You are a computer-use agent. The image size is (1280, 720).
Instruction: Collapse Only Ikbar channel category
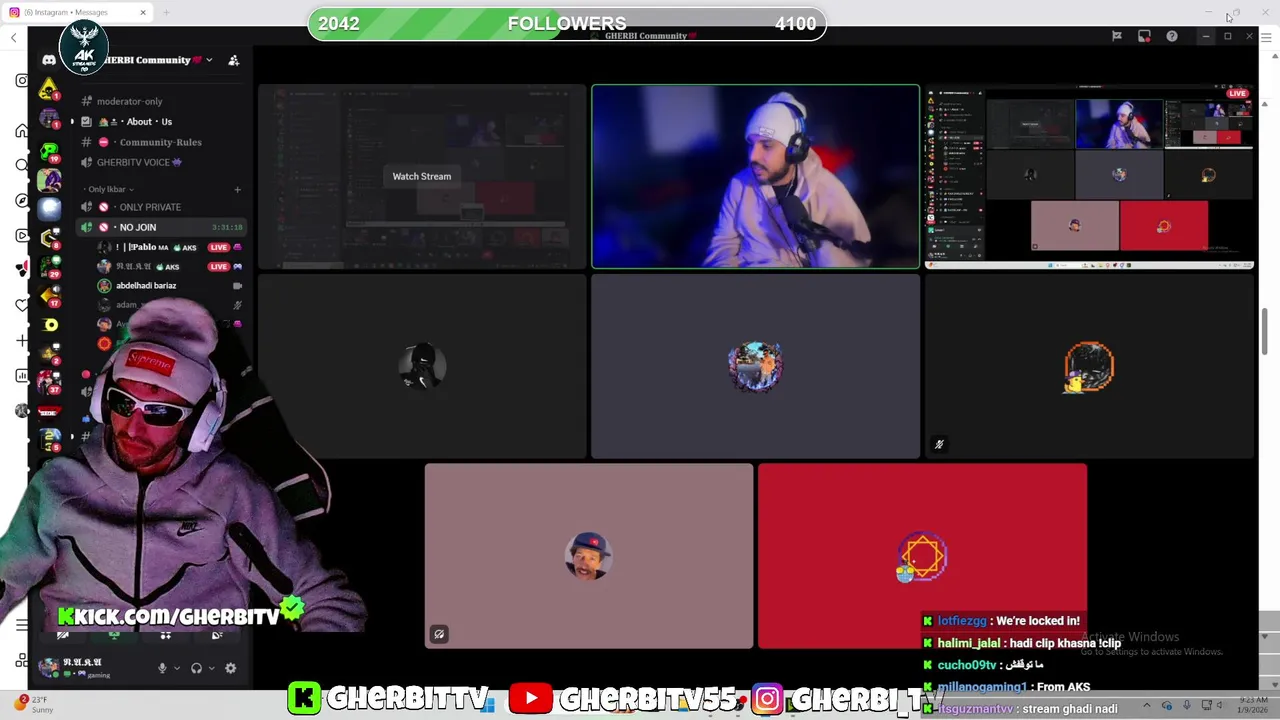(110, 189)
